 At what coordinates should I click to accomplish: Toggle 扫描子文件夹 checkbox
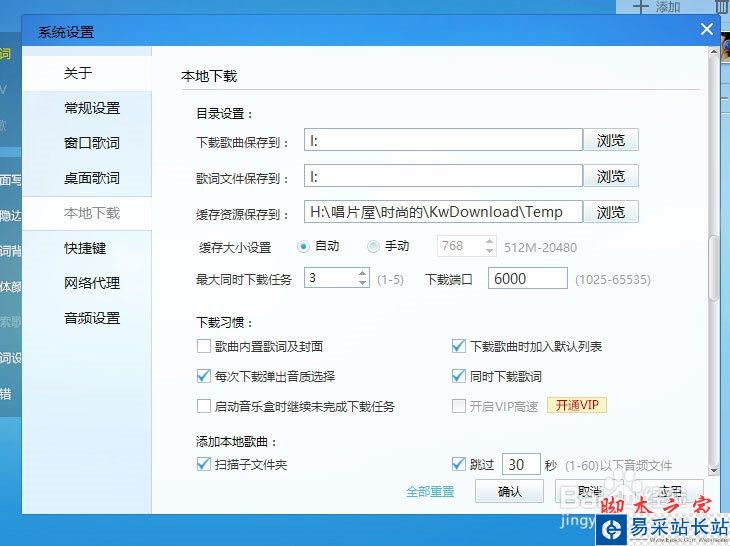(x=203, y=464)
